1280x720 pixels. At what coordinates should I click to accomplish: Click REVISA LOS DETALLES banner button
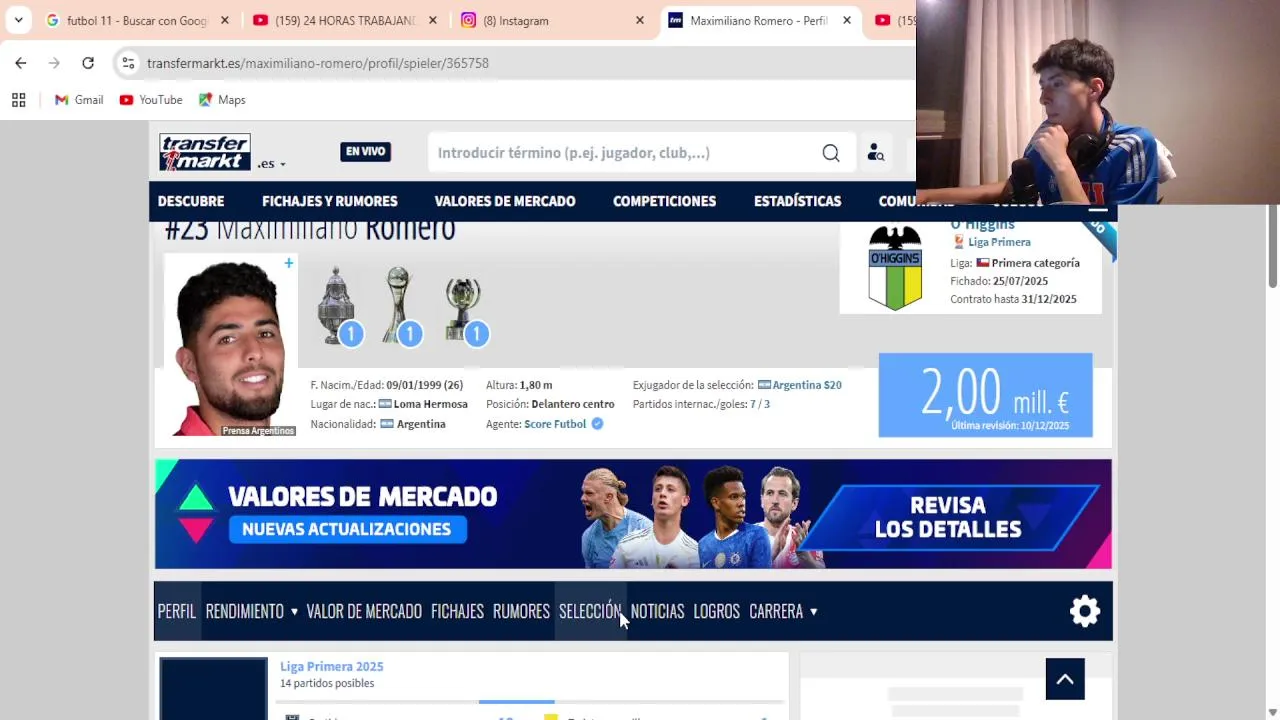coord(948,517)
